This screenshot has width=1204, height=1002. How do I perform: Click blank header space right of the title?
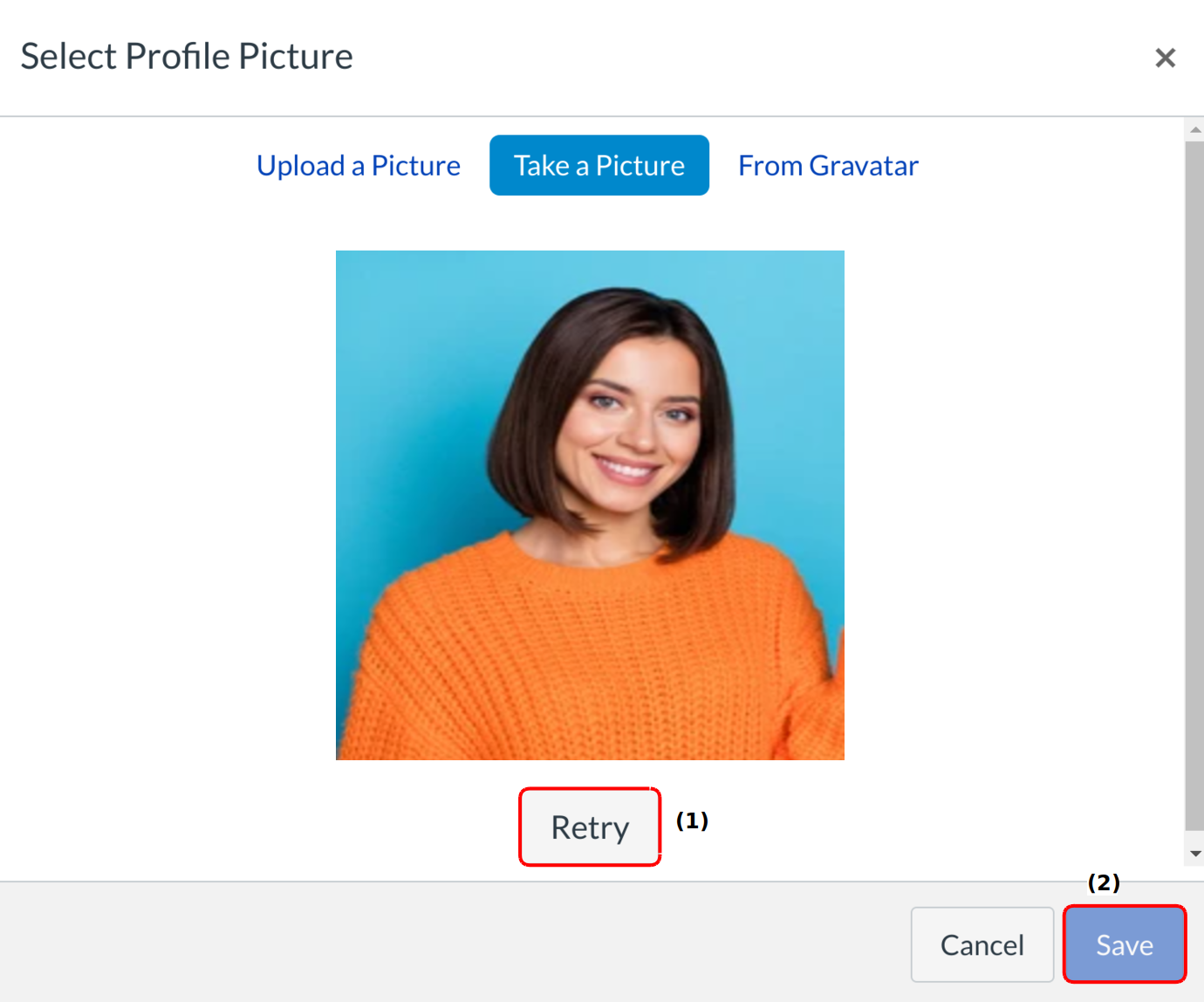742,57
